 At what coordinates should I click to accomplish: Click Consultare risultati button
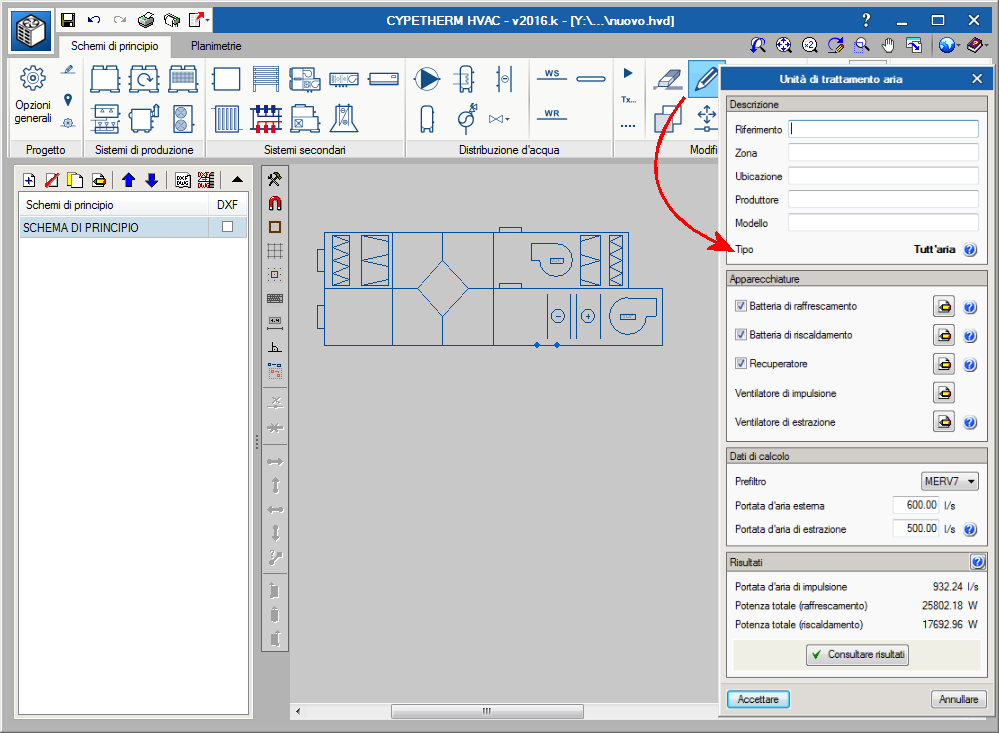click(x=857, y=655)
